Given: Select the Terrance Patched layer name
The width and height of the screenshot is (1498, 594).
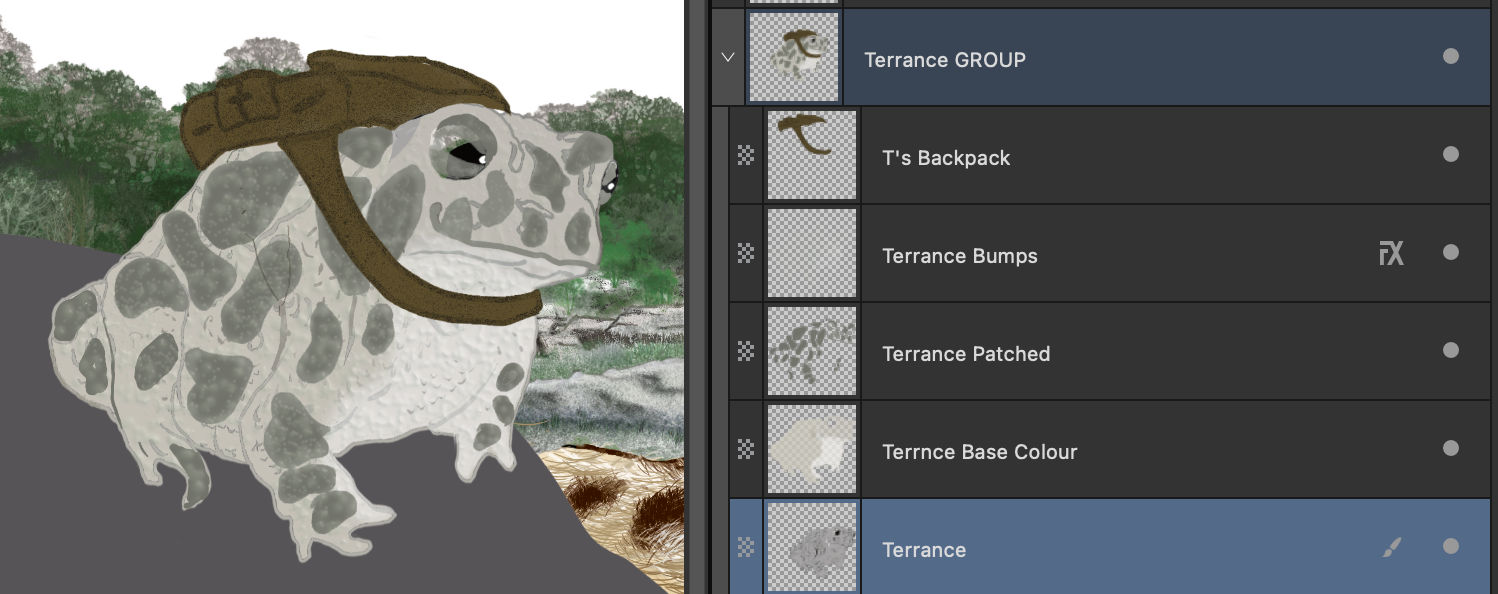Looking at the screenshot, I should (x=966, y=354).
